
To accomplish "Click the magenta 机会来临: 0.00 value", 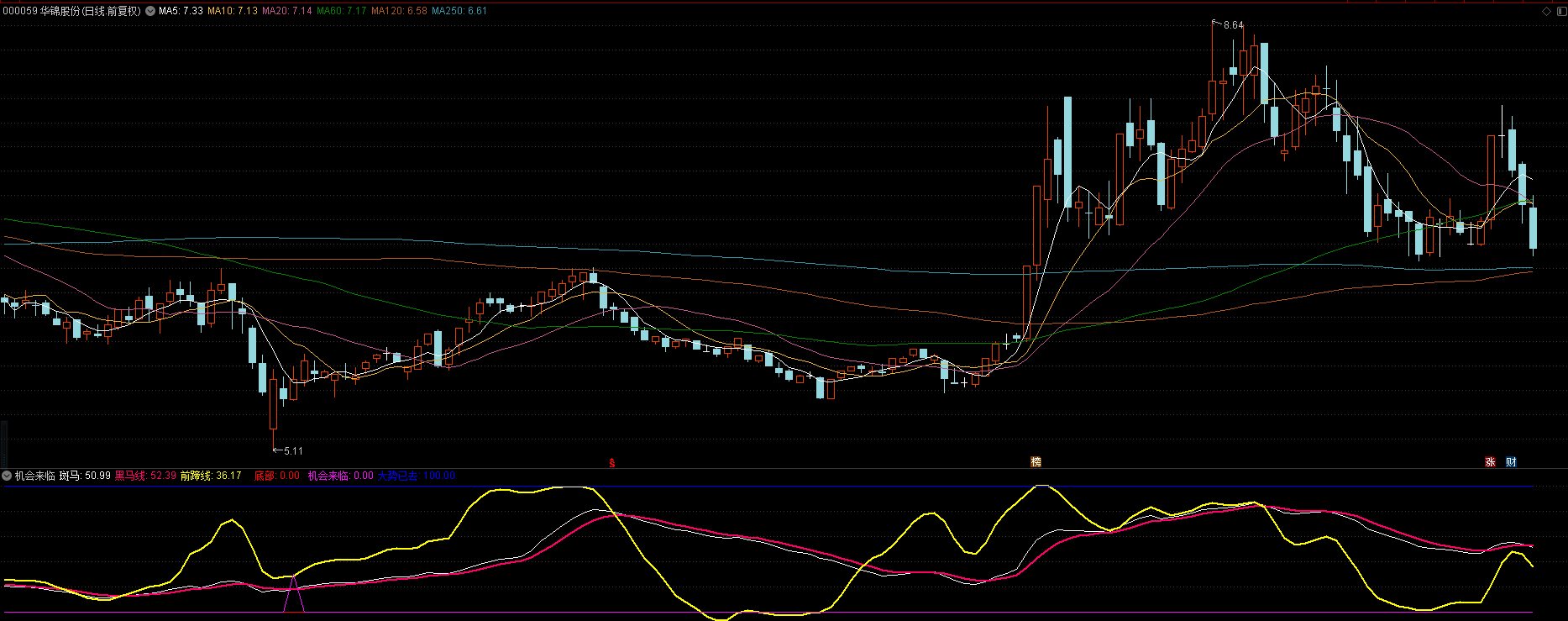I will point(340,476).
